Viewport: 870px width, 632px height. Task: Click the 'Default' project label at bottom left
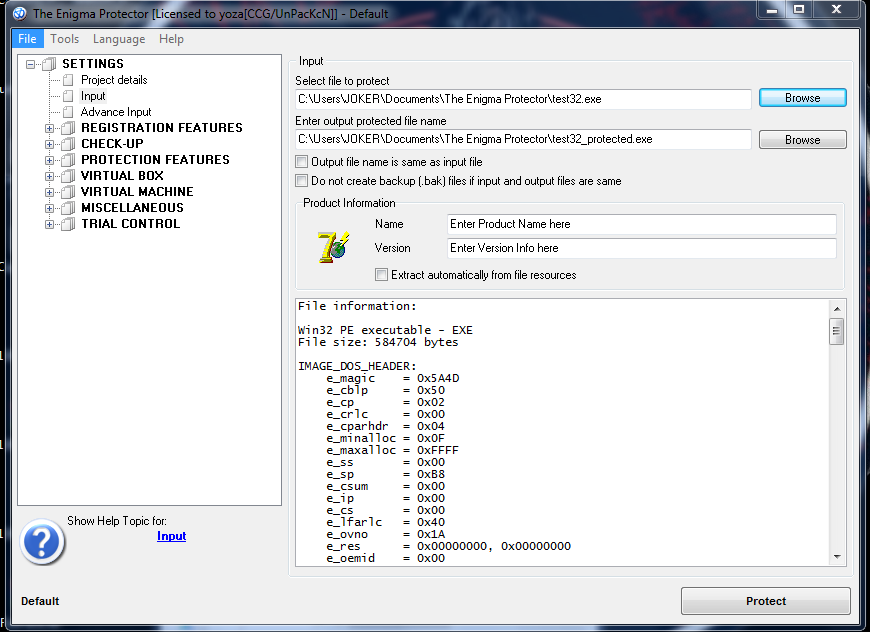coord(40,601)
